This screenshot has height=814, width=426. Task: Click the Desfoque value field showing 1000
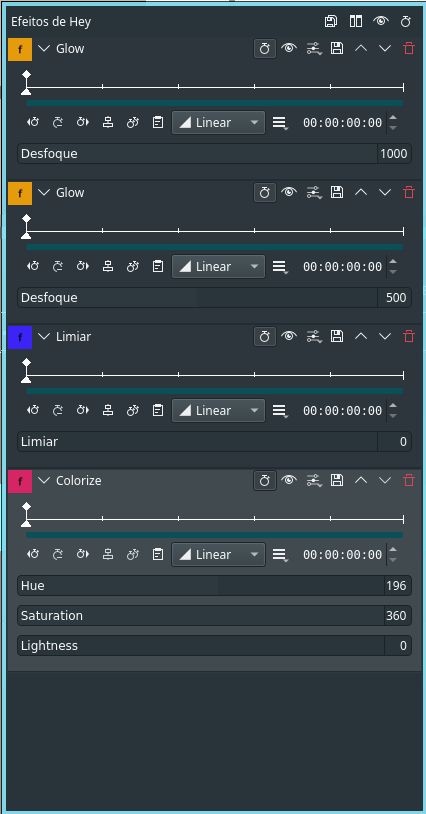(x=394, y=154)
